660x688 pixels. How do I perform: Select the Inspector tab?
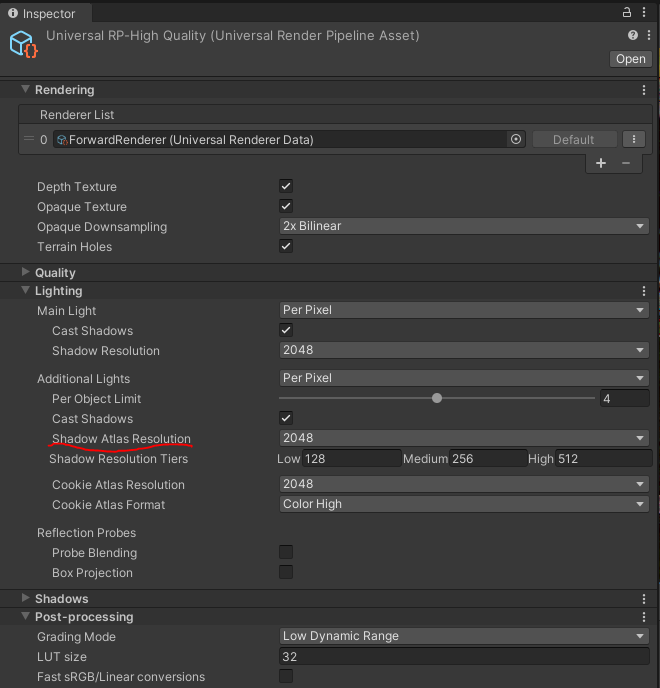(x=46, y=13)
